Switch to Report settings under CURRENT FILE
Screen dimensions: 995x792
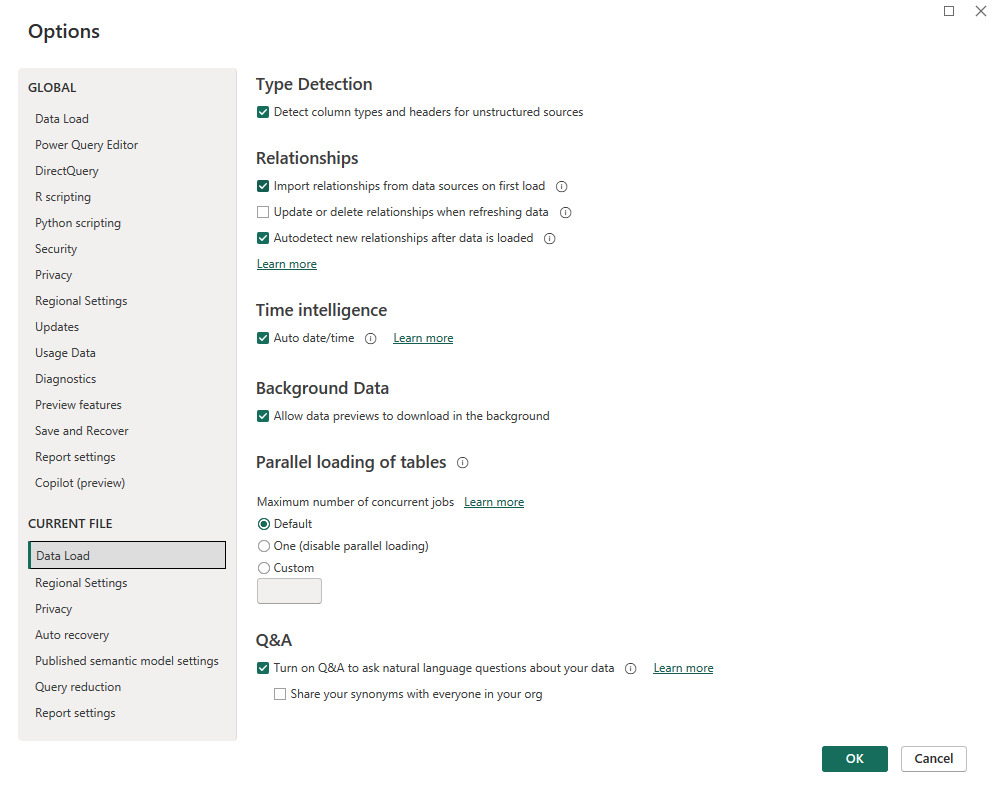pyautogui.click(x=75, y=712)
